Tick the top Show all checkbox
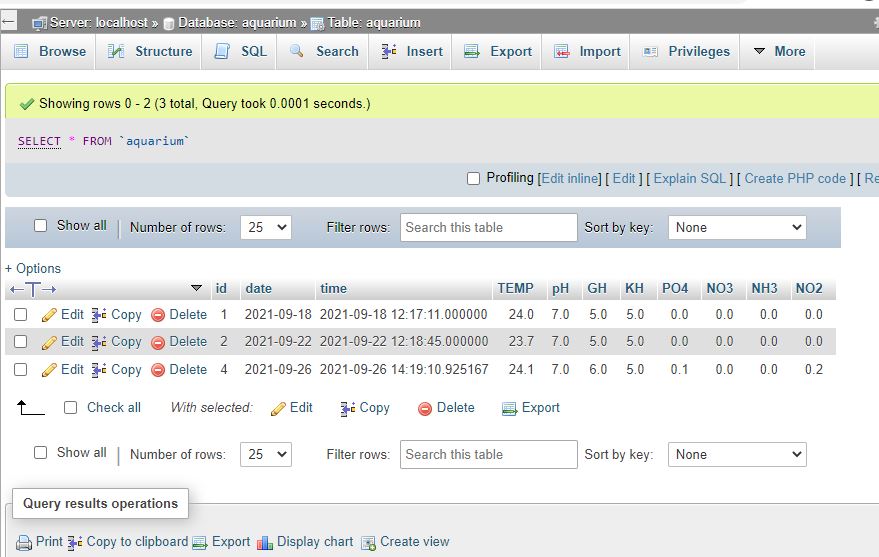This screenshot has height=557, width=879. pyautogui.click(x=41, y=226)
